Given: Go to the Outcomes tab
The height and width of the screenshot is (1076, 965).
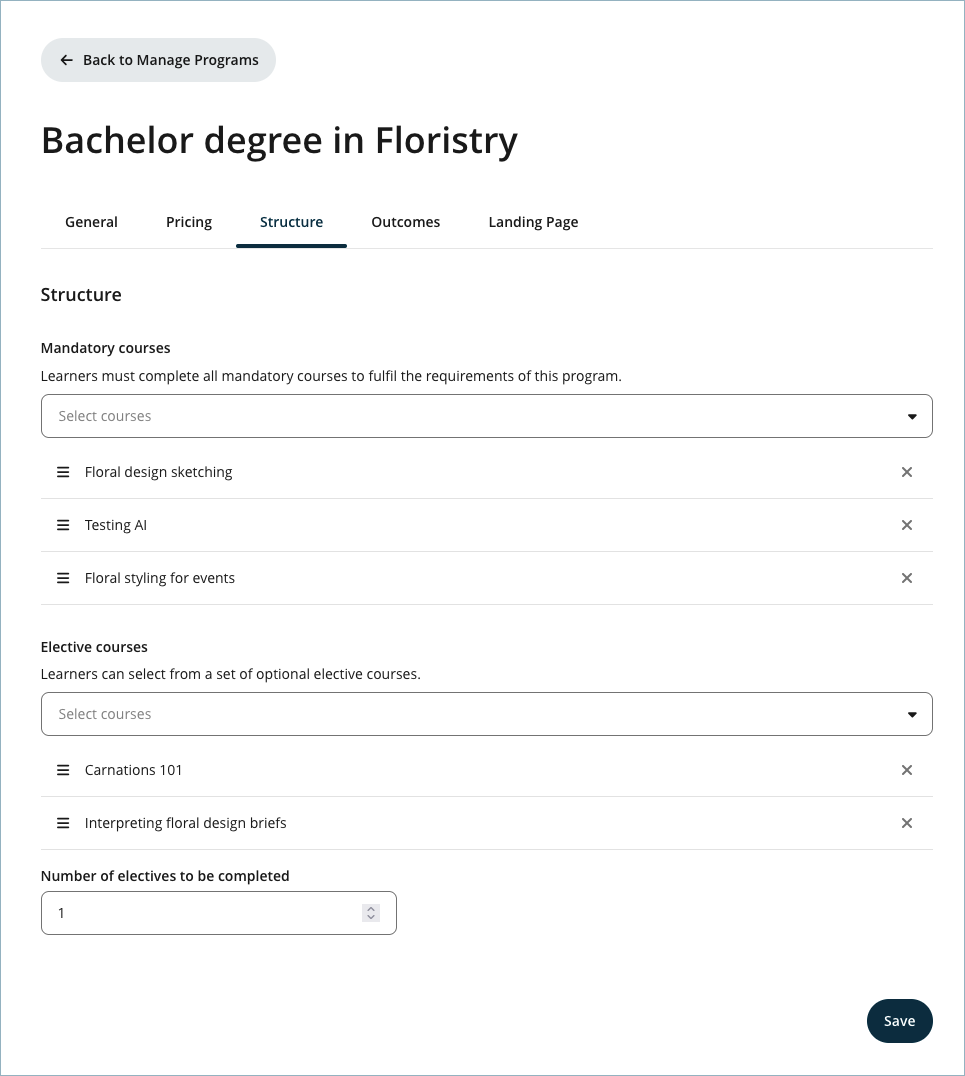Looking at the screenshot, I should [x=405, y=222].
